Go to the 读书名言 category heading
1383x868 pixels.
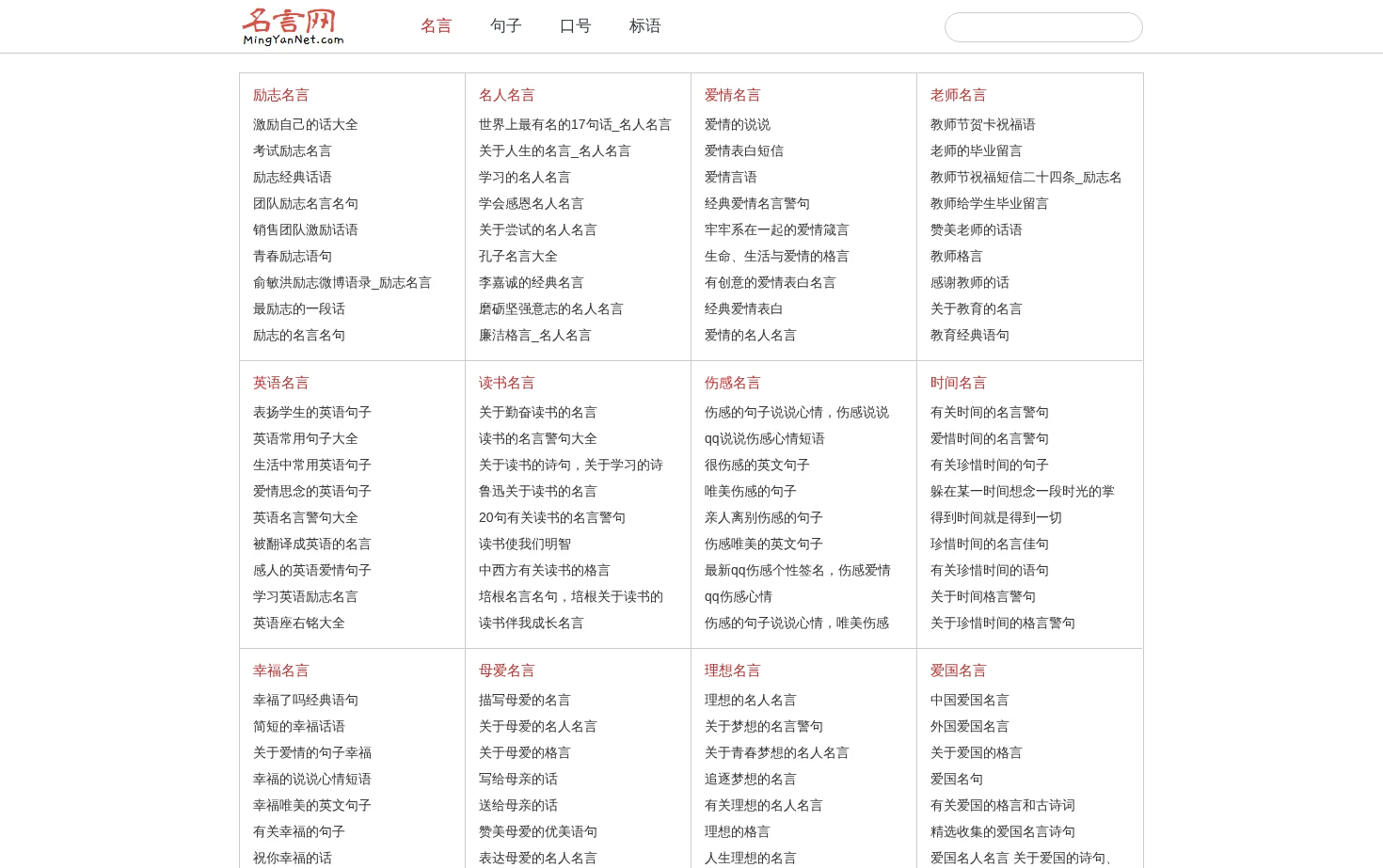point(506,383)
